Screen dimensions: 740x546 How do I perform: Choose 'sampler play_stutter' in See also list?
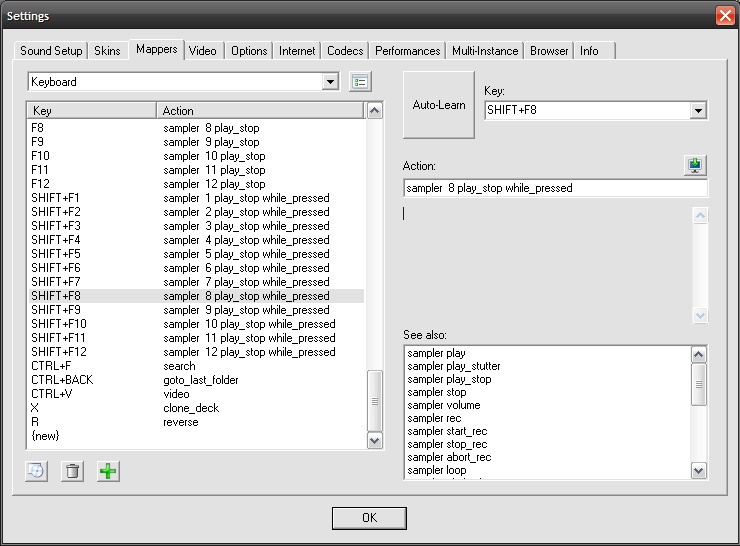click(x=454, y=367)
